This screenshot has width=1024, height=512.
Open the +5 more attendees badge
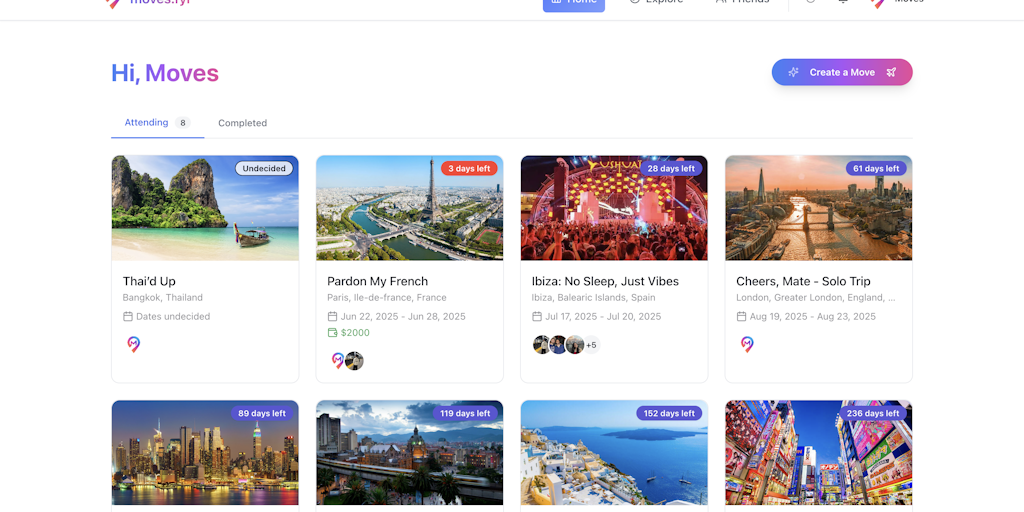coord(591,345)
